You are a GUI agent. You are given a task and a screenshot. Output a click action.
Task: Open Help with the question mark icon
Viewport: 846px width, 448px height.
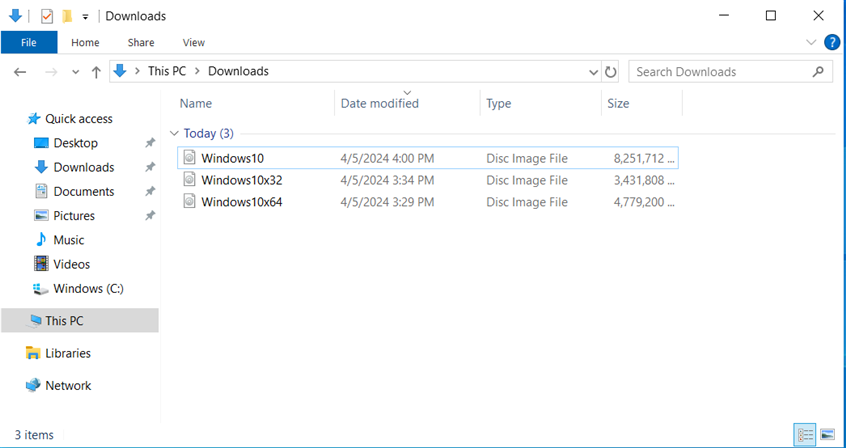(x=832, y=42)
